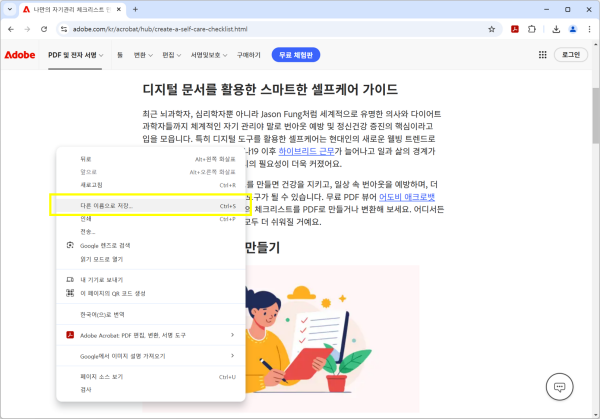Open a new tab with plus button

[135, 10]
